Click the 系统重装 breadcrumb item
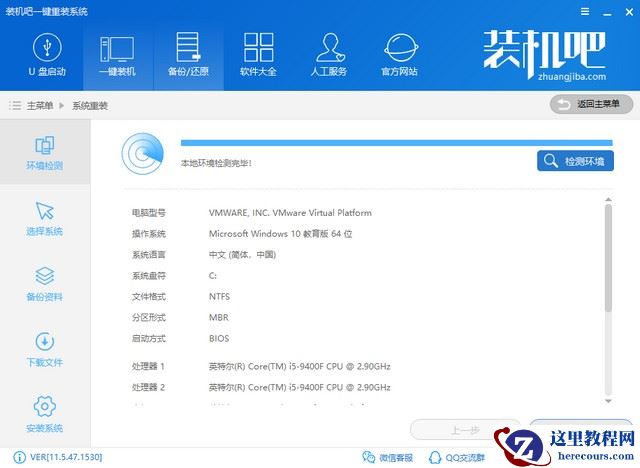 click(x=90, y=106)
